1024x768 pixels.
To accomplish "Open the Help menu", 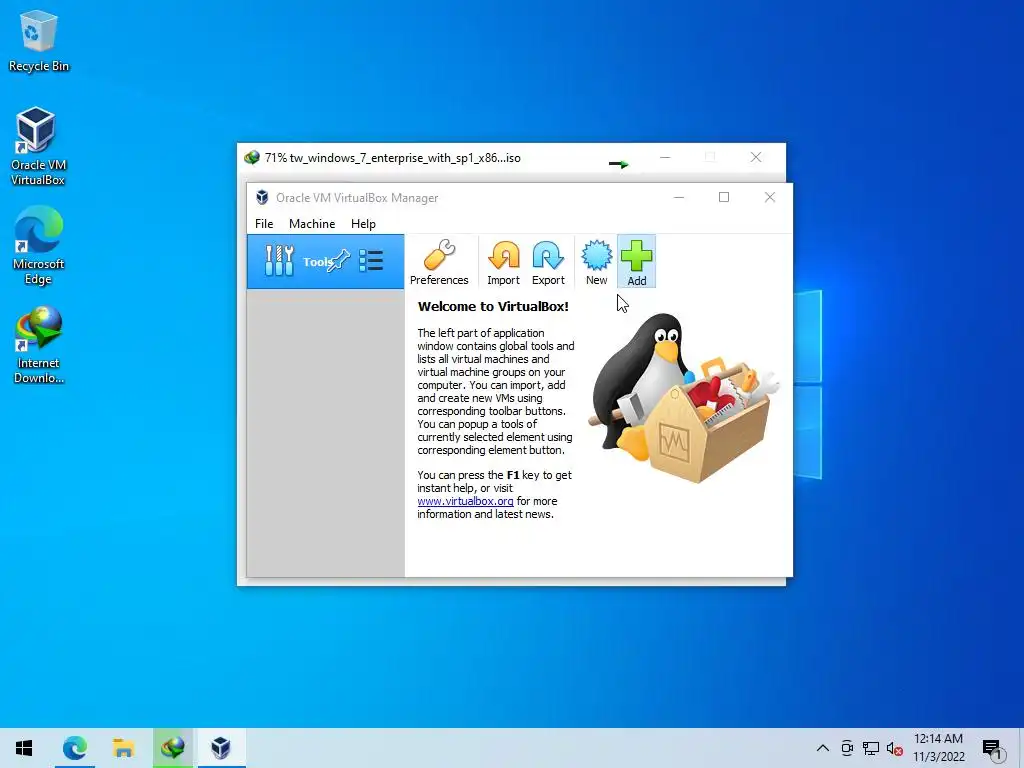I will 363,223.
